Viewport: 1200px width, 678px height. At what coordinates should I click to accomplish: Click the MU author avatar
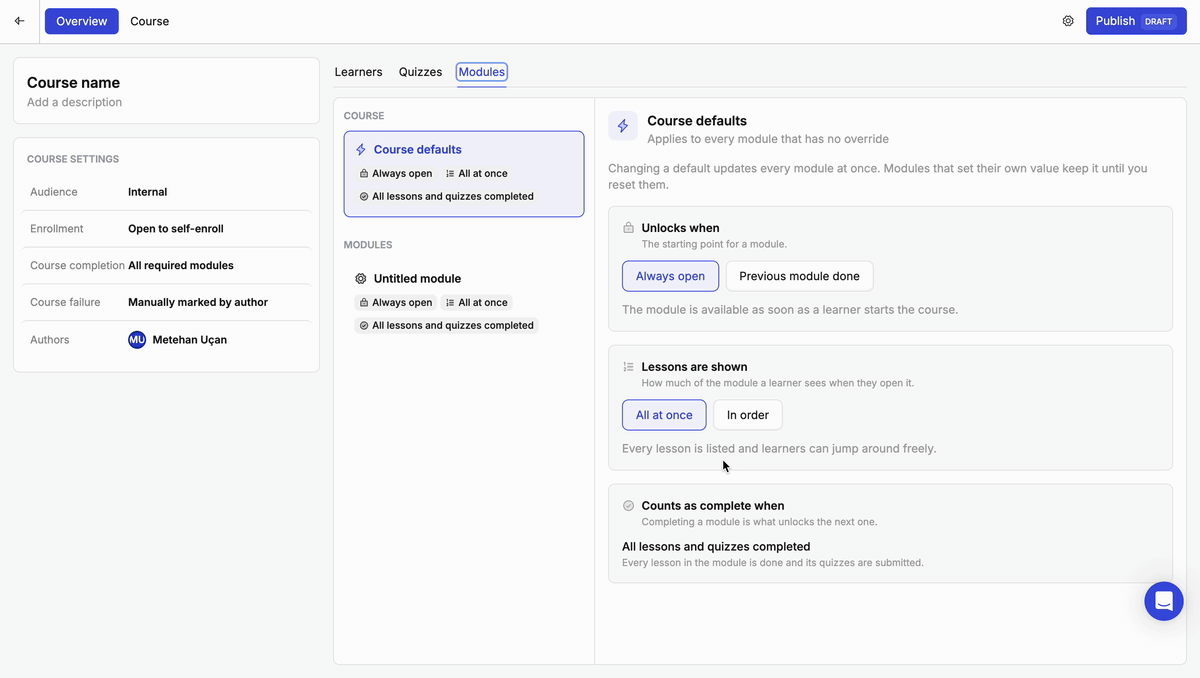137,340
